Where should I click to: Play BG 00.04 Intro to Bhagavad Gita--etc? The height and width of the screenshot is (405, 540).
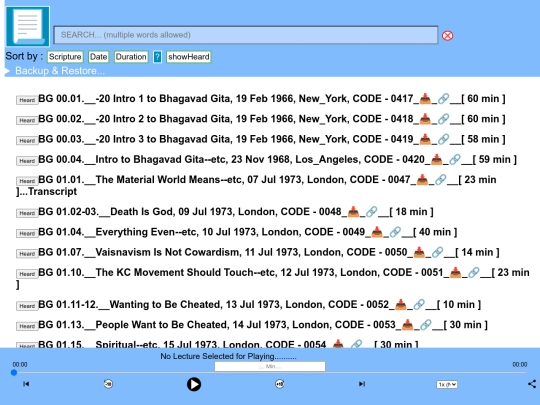(231, 159)
